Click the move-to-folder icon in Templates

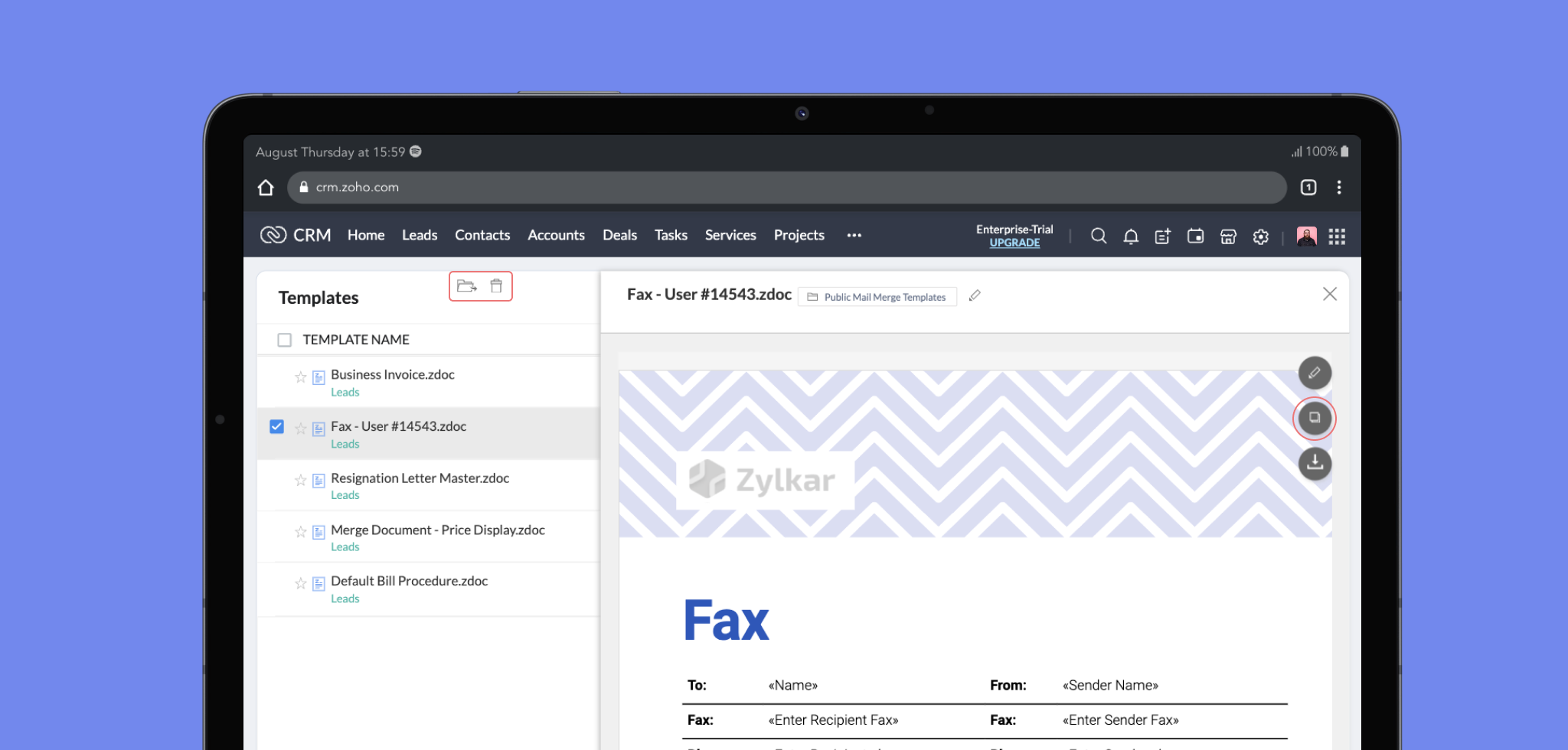click(x=466, y=286)
